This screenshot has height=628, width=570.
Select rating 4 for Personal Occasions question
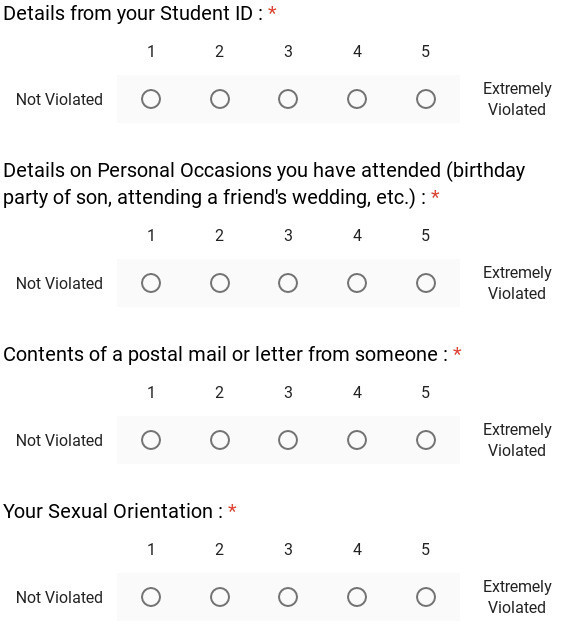coord(357,283)
